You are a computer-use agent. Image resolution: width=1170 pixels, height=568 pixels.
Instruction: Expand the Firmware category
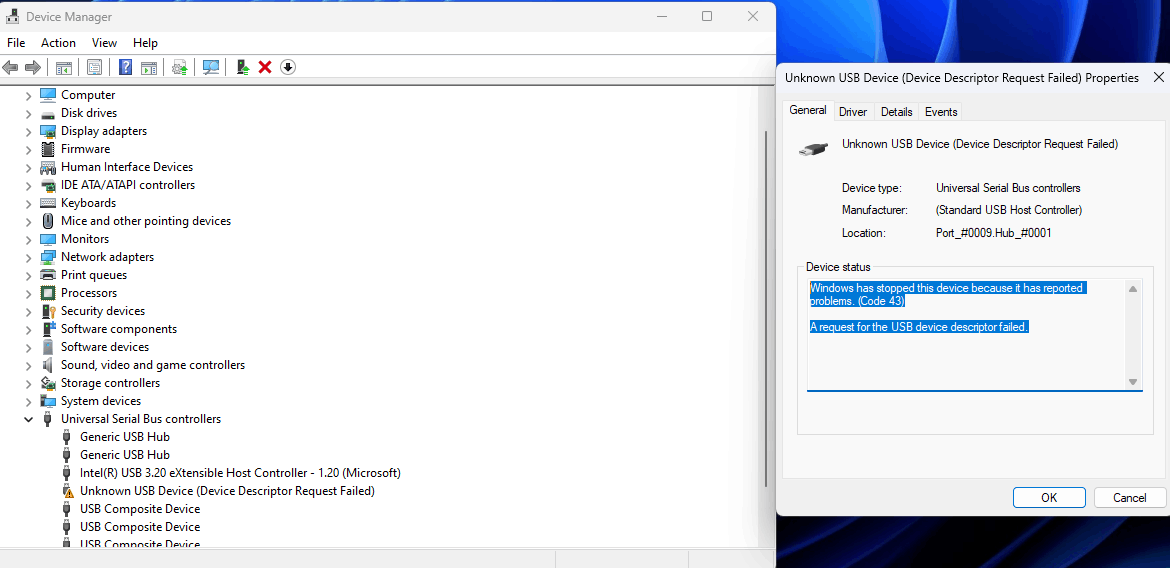pos(28,149)
